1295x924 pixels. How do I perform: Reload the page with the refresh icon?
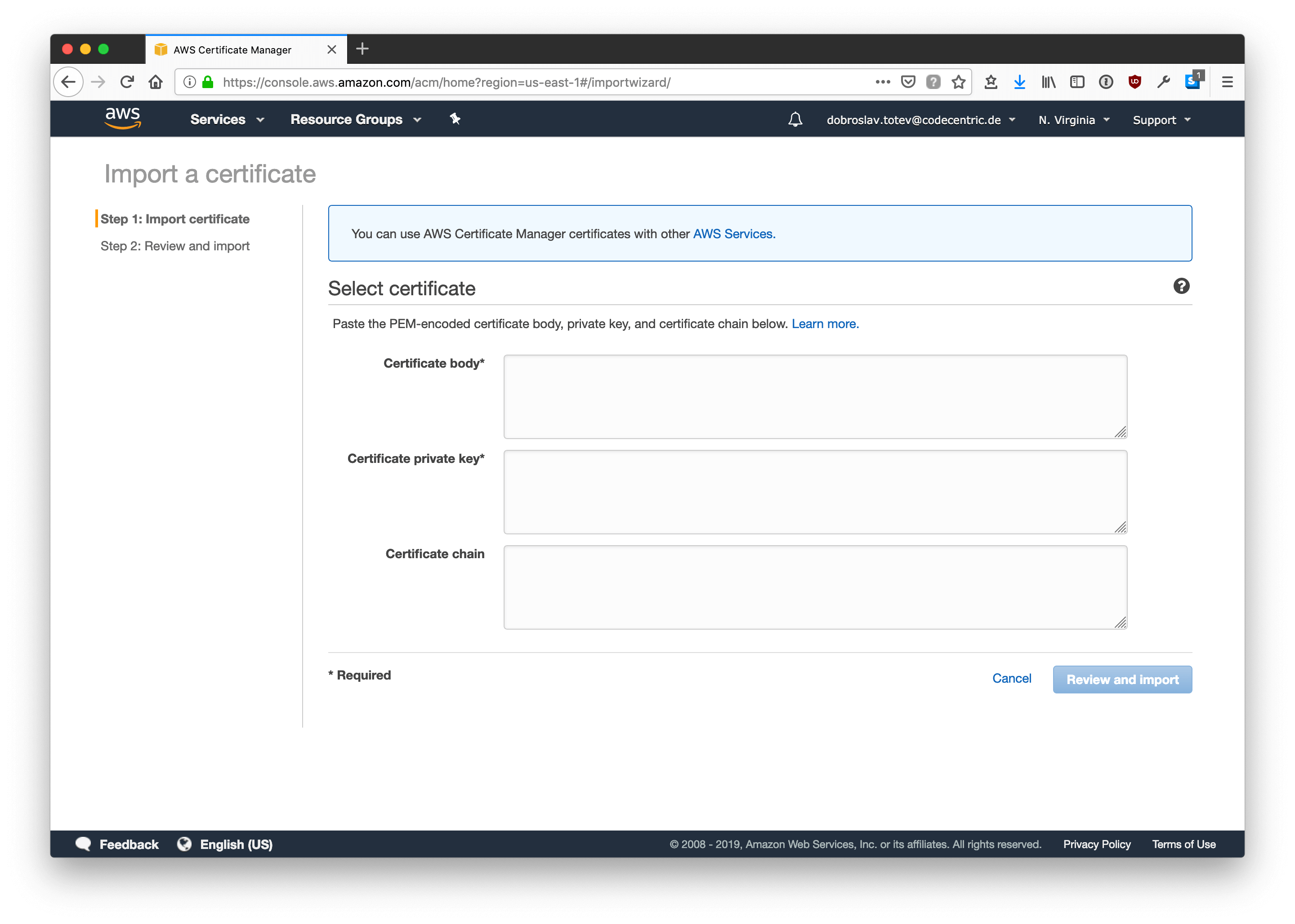click(x=127, y=83)
